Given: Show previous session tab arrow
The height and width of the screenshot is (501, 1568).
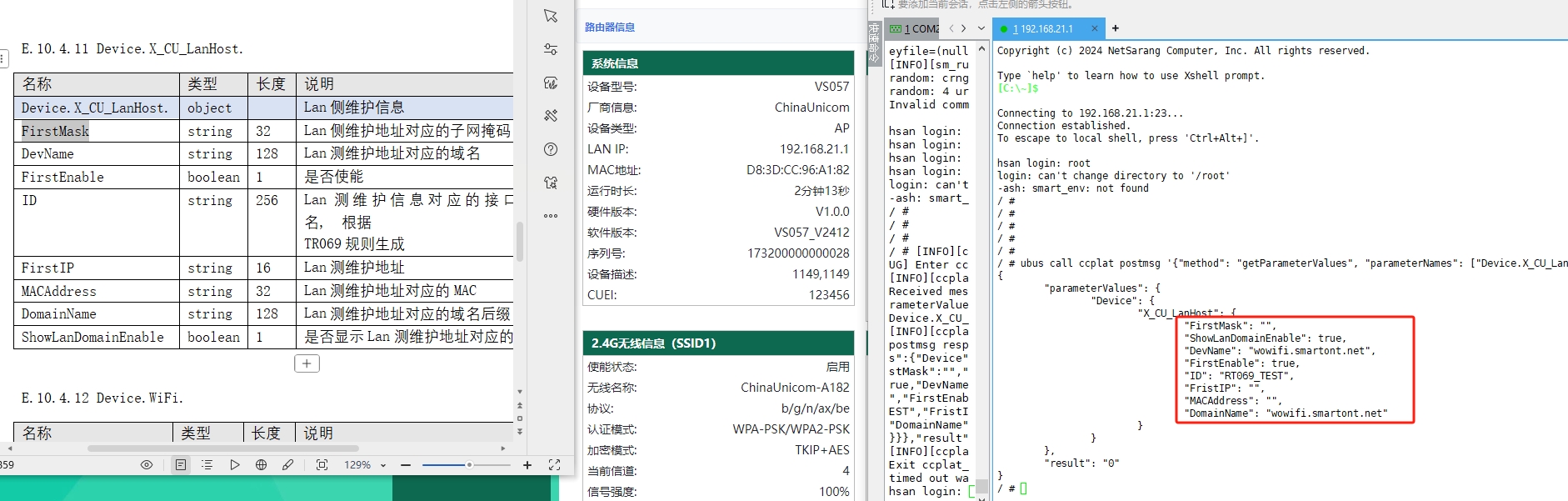Looking at the screenshot, I should click(x=951, y=28).
